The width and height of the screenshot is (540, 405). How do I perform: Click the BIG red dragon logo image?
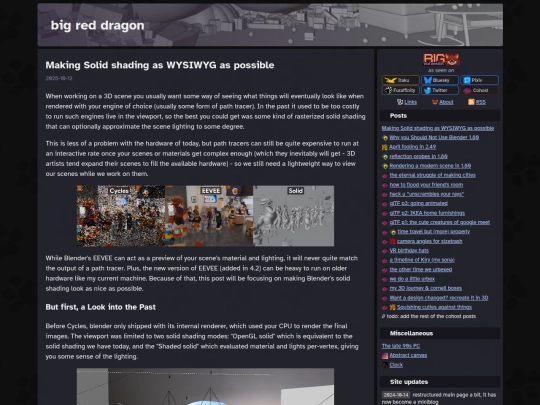pos(441,59)
